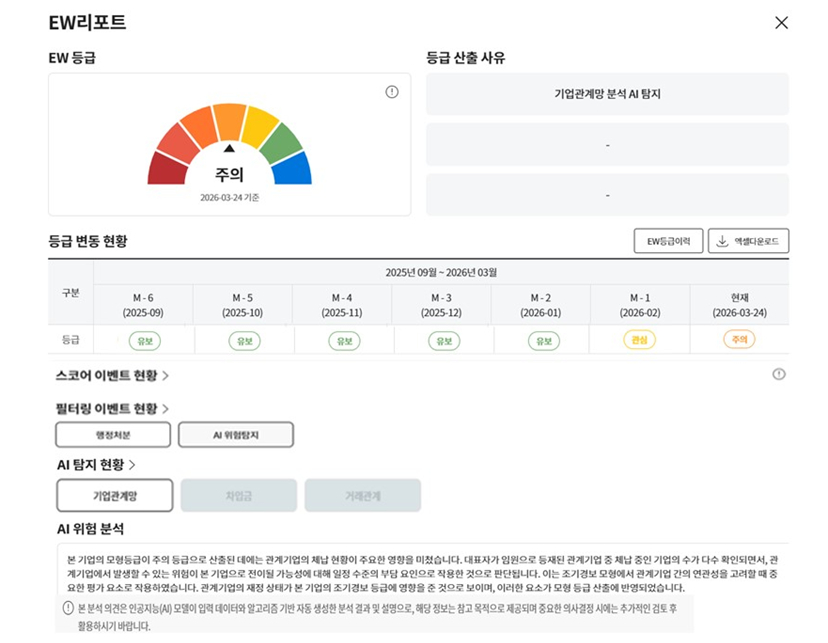Click the 기업관계망 분석 AI 탐지 reason entry
The width and height of the screenshot is (828, 643).
606,94
